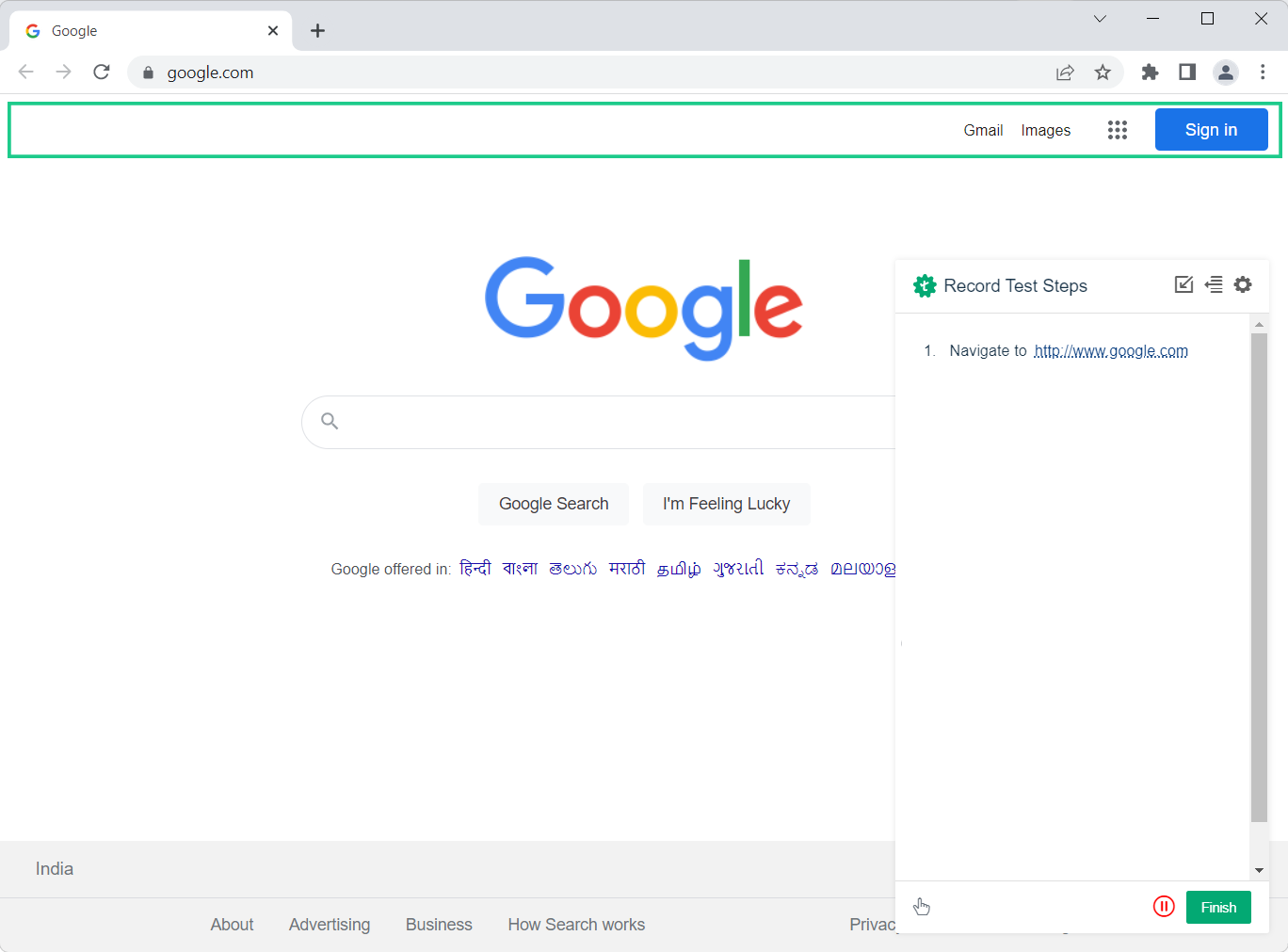
Task: Click the Google Search button
Action: (x=554, y=504)
